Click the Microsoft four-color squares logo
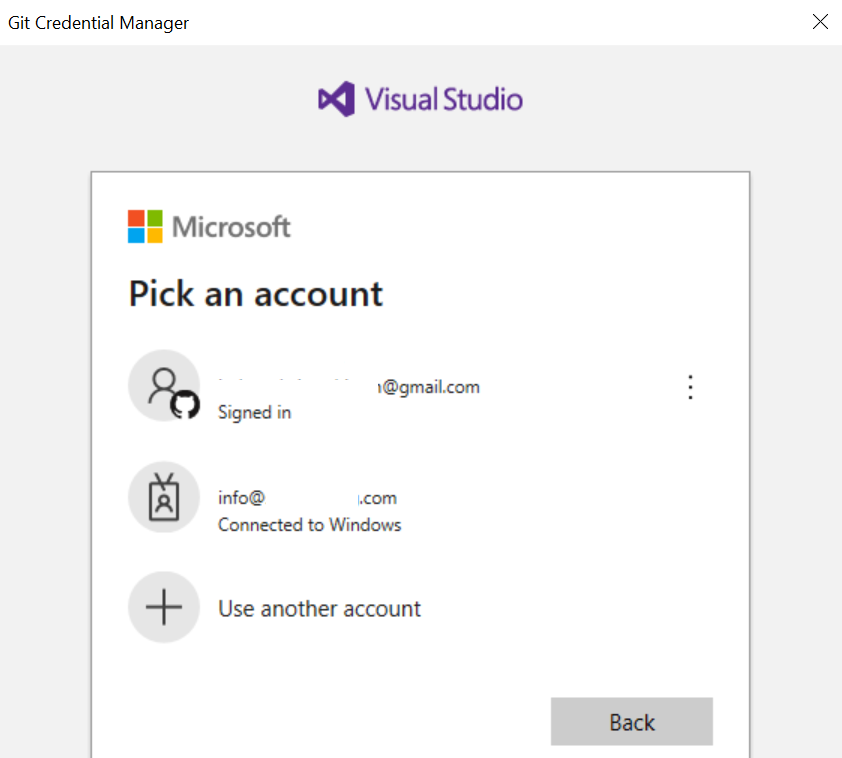Viewport: 842px width, 758px height. [145, 227]
